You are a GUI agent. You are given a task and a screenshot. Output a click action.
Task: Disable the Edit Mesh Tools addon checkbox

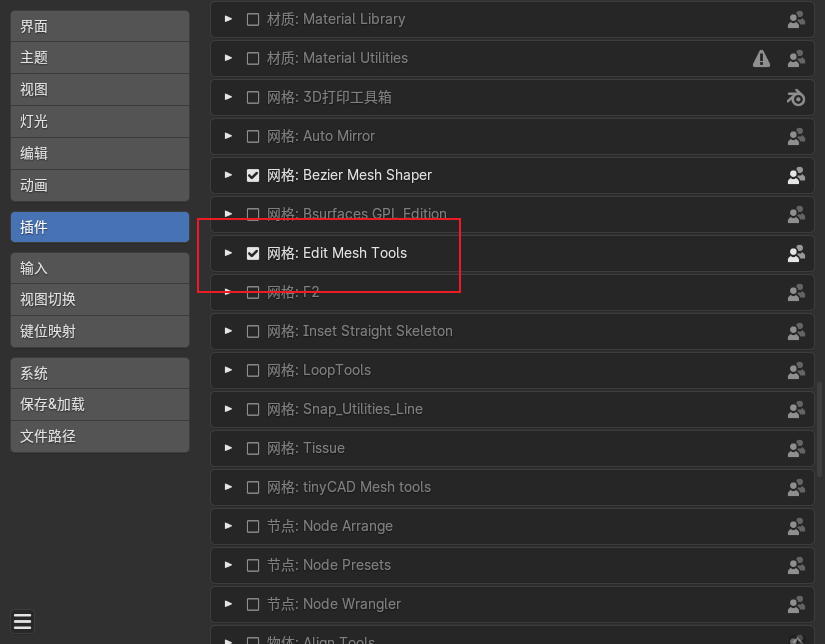coord(253,254)
